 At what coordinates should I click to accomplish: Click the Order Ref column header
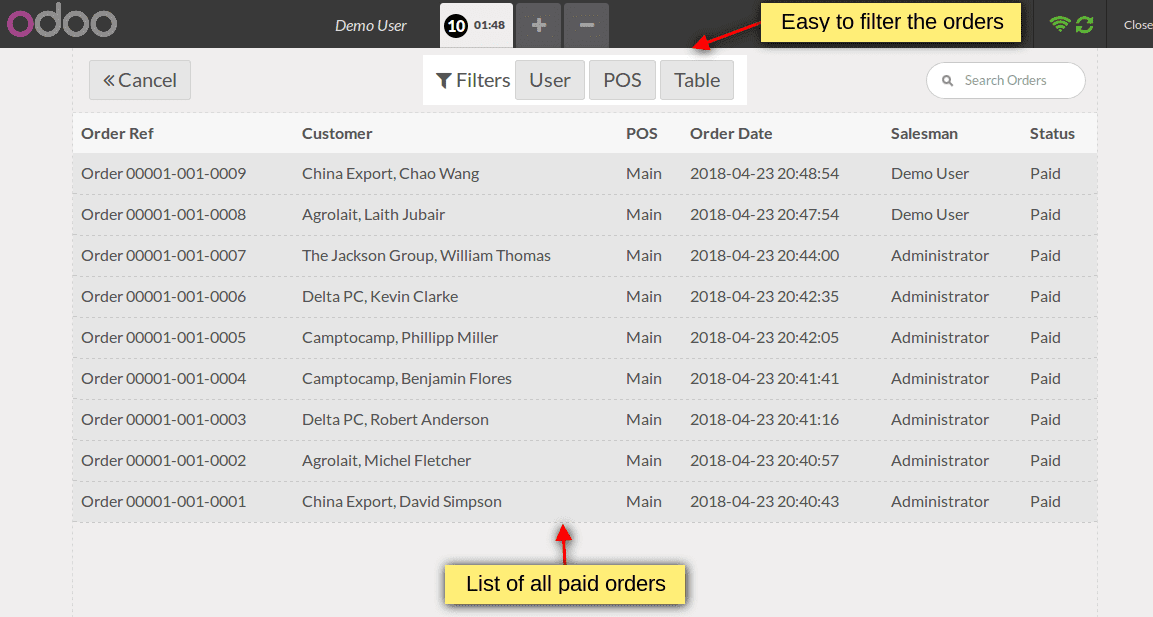click(x=117, y=134)
